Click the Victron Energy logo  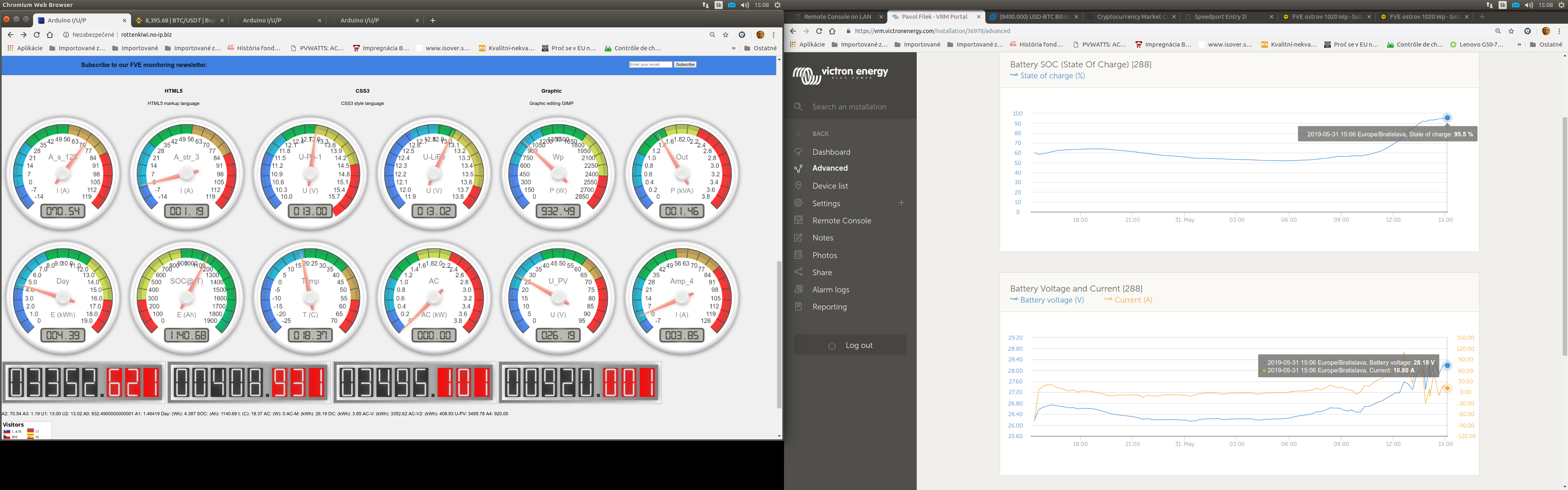(x=840, y=76)
